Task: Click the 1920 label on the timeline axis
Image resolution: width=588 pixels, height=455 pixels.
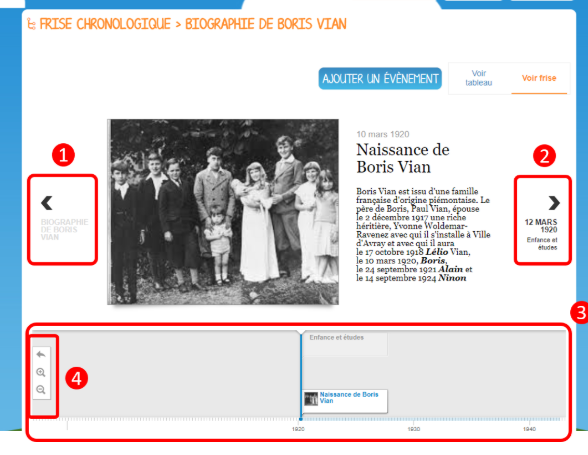Action: (x=298, y=429)
